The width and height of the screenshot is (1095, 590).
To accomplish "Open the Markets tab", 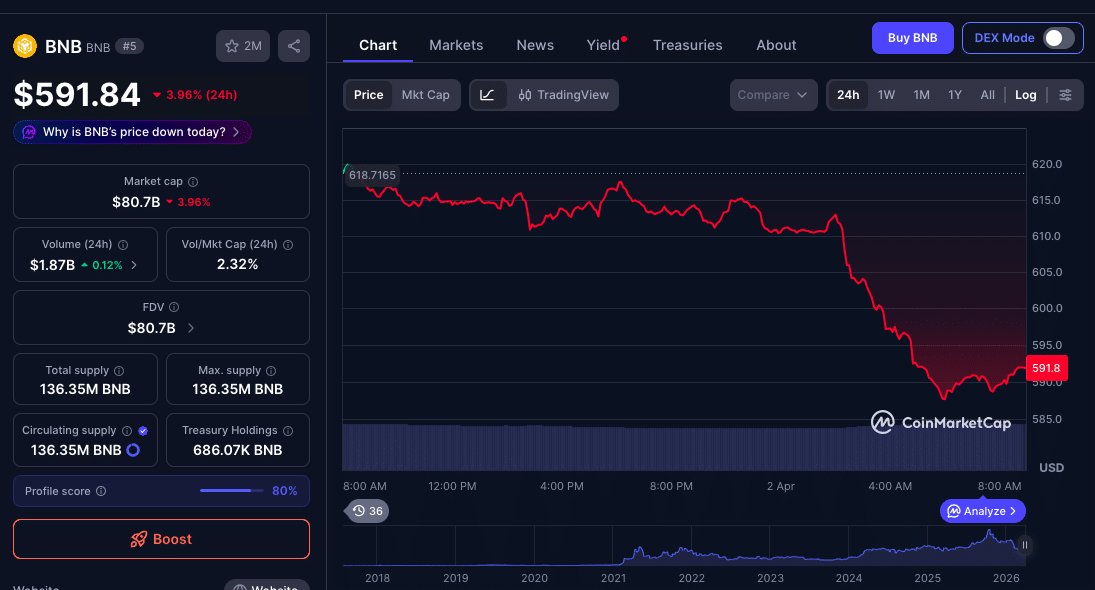I will (x=456, y=45).
